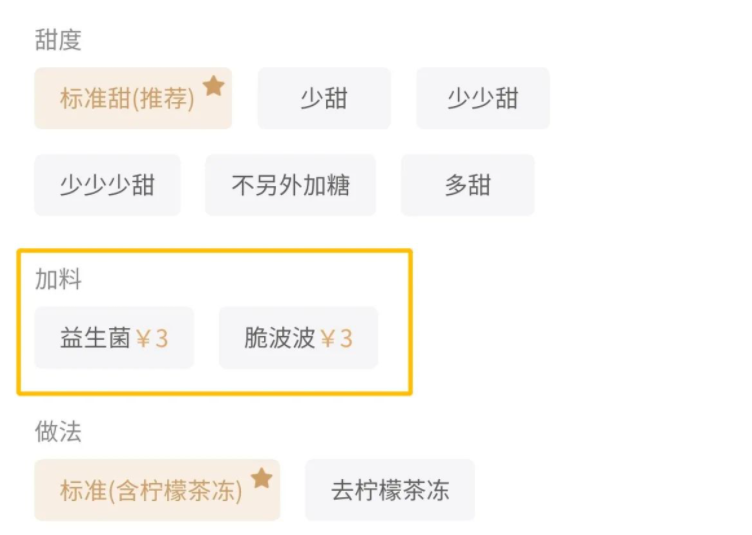Screen dimensions: 752x535
Task: Click the (推荐) tag text in 标准甜
Action: tap(163, 99)
